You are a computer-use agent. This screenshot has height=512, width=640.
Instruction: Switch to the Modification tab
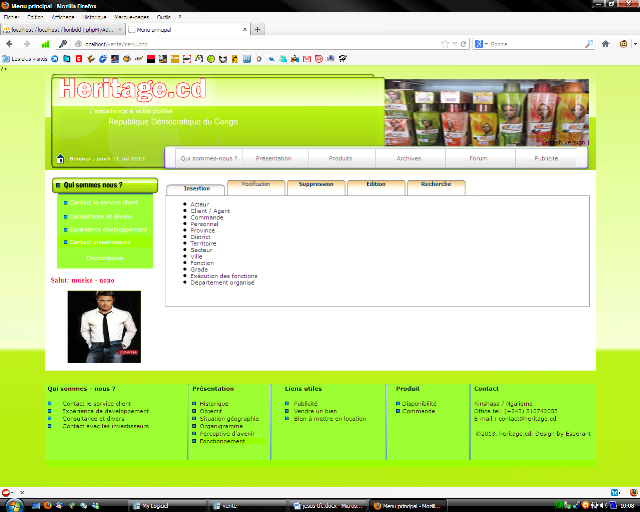pos(256,186)
